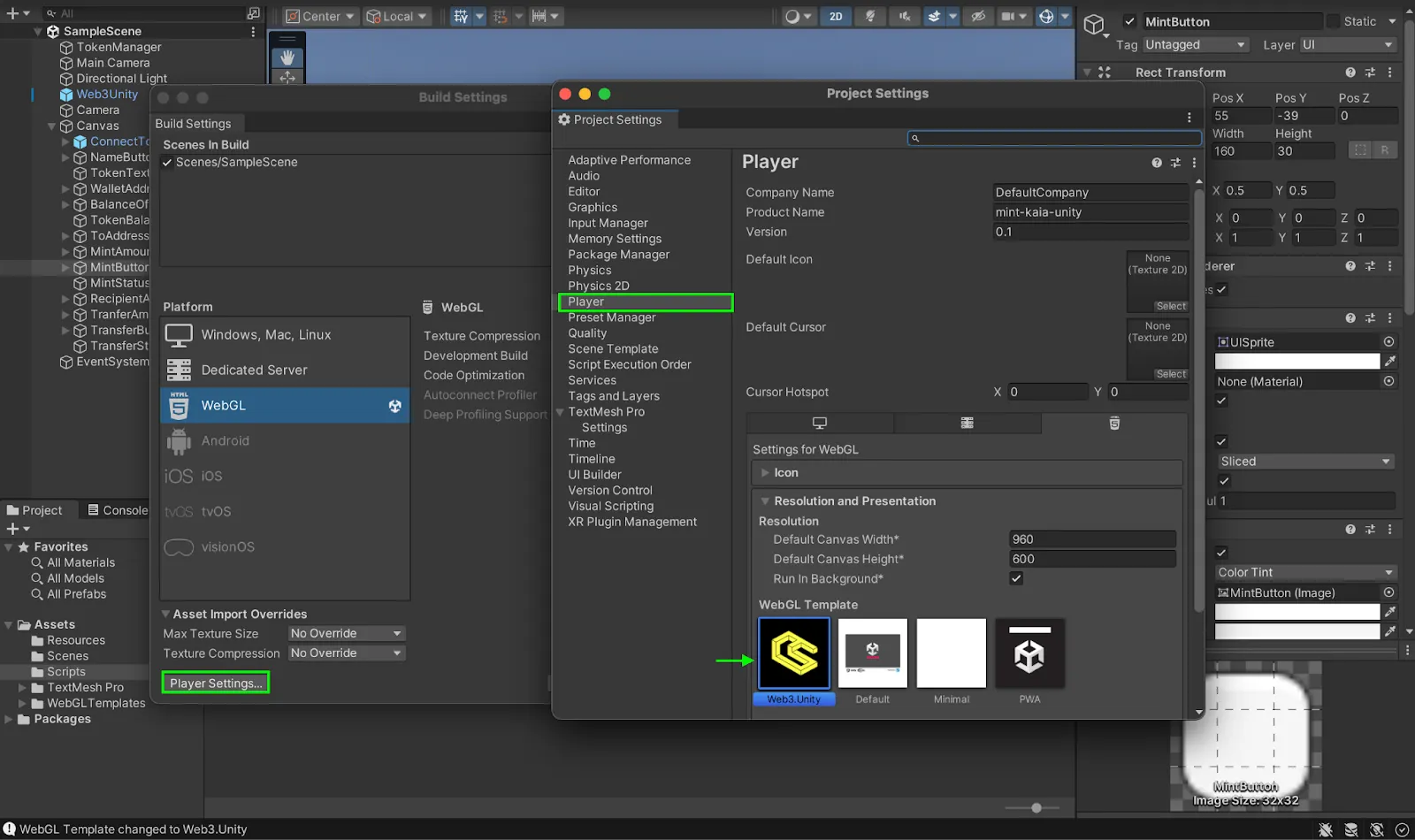The image size is (1415, 840).
Task: Select Quality in Project Settings list
Action: [587, 333]
